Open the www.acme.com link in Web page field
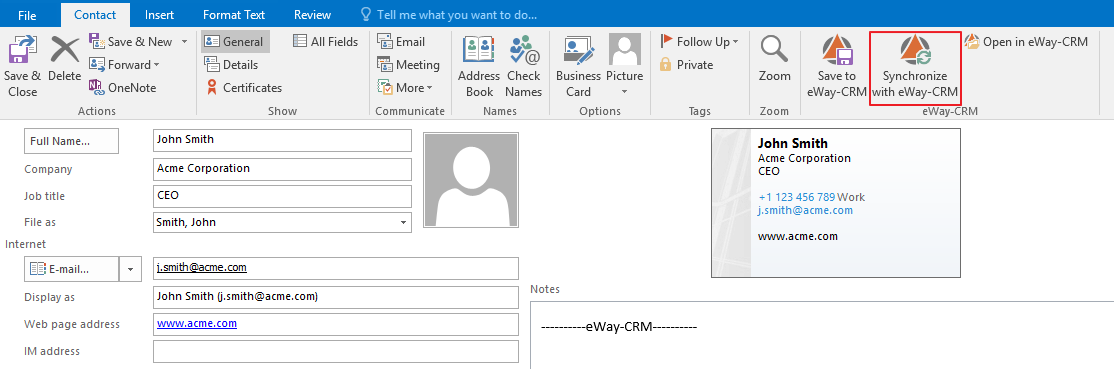Image resolution: width=1114 pixels, height=369 pixels. (197, 323)
